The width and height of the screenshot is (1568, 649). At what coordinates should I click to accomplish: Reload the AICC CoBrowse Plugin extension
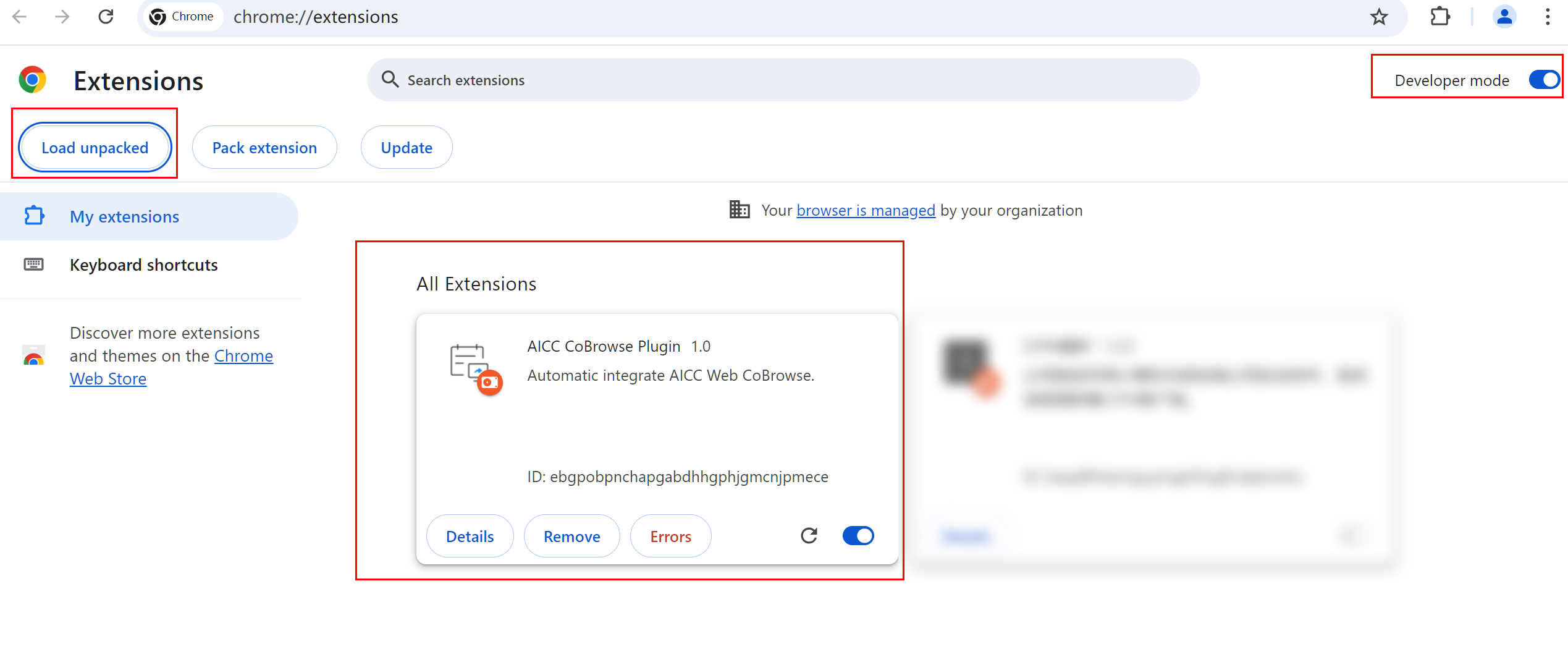coord(809,535)
